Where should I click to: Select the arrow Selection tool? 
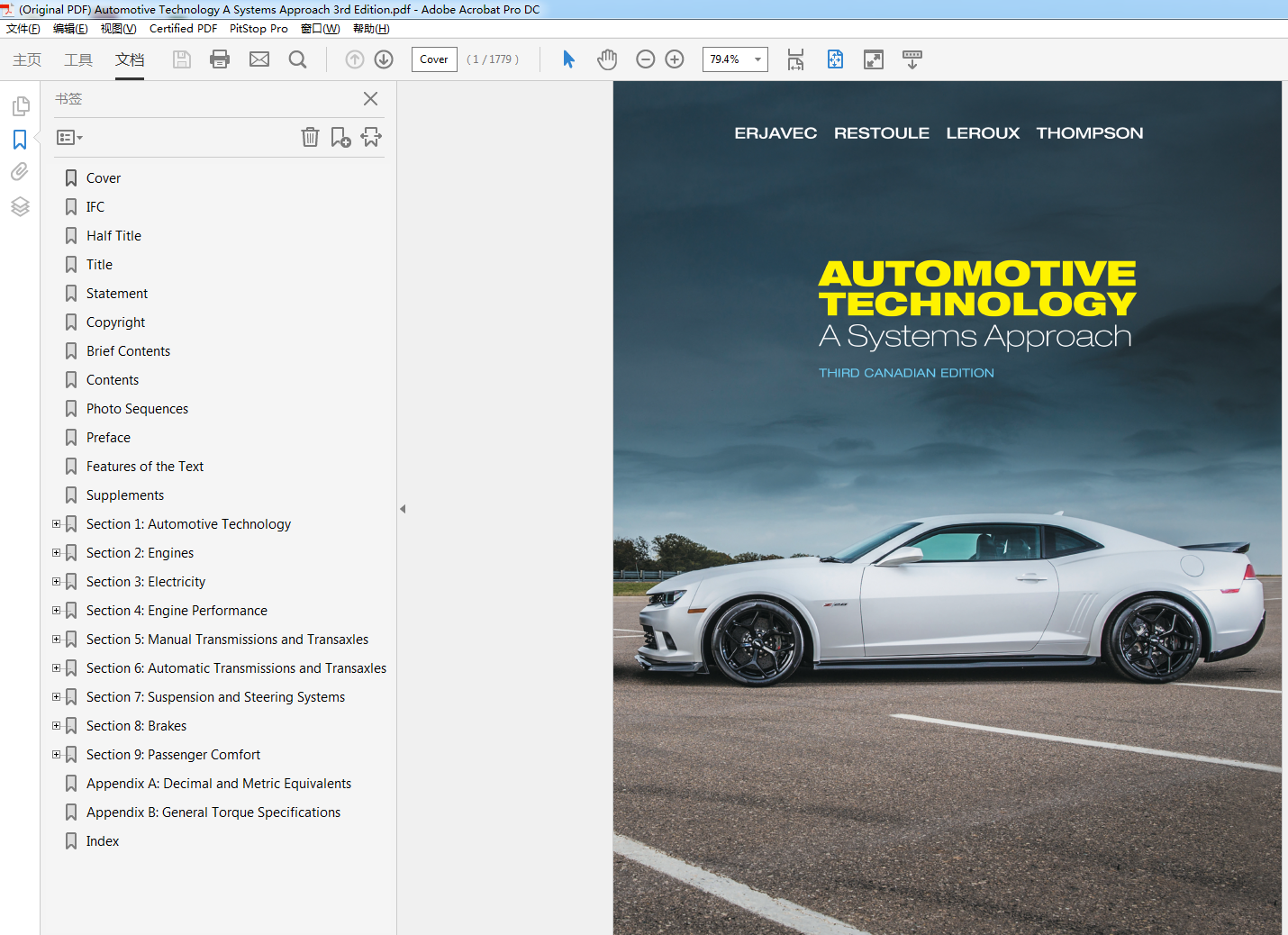tap(568, 59)
